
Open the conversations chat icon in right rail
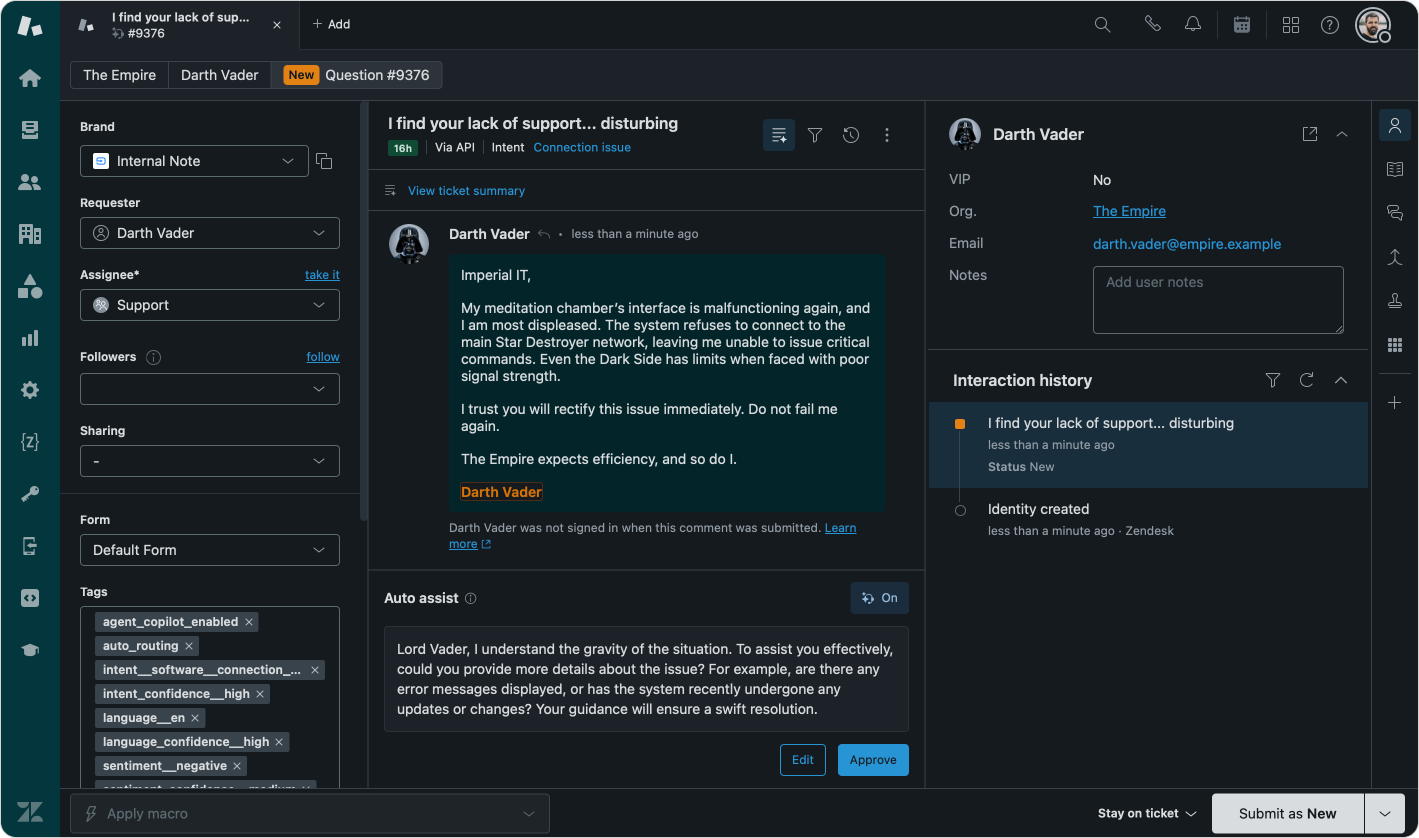(x=1395, y=213)
